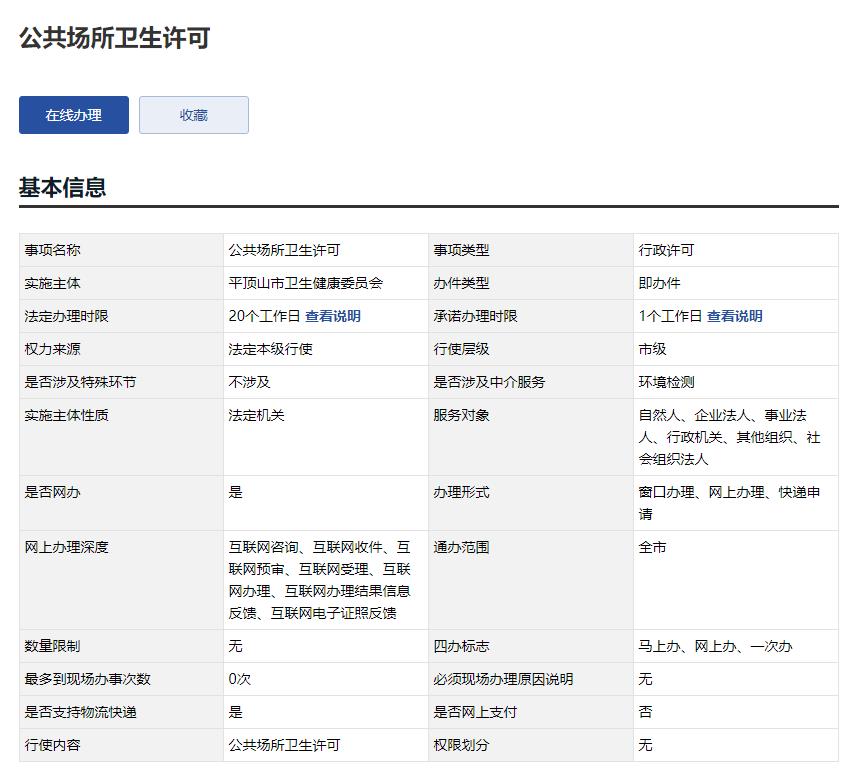Screen dimensions: 848x769
Task: Select the 行政许可 value
Action: [666, 250]
